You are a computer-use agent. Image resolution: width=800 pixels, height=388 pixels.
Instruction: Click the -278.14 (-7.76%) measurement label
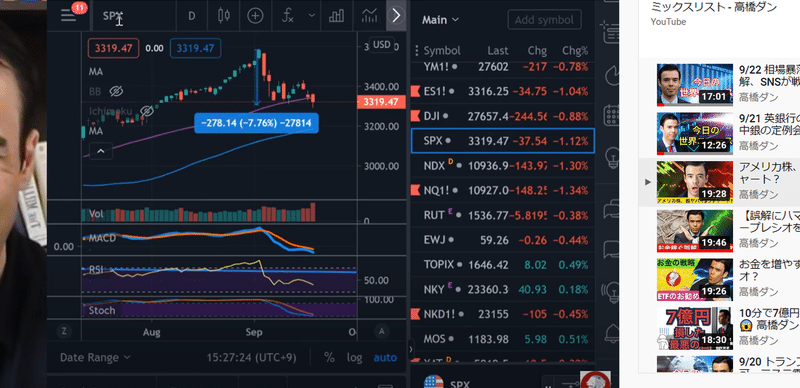[257, 123]
